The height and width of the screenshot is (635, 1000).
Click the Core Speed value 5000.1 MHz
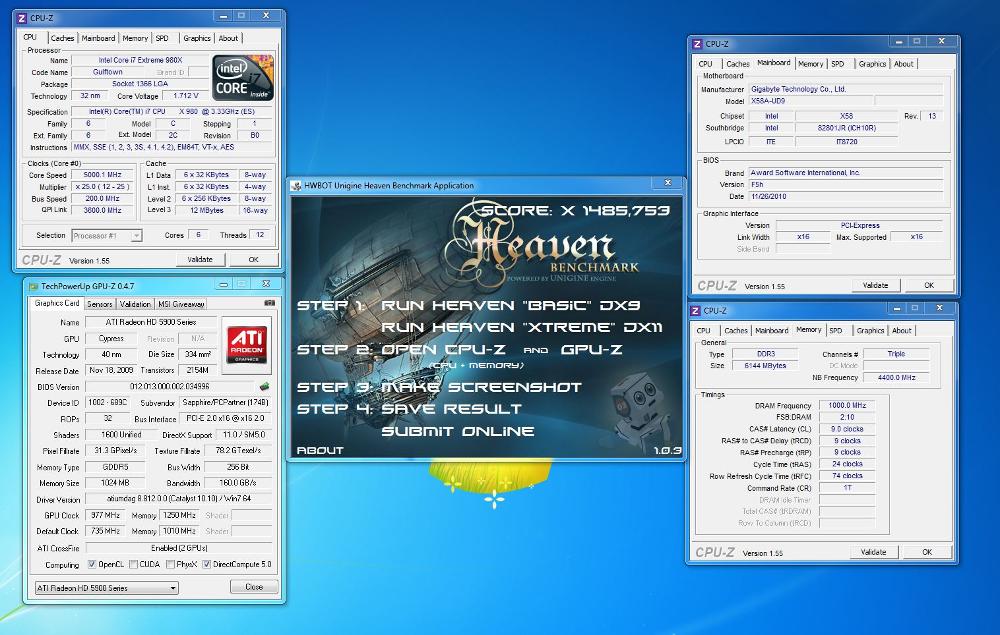(103, 175)
